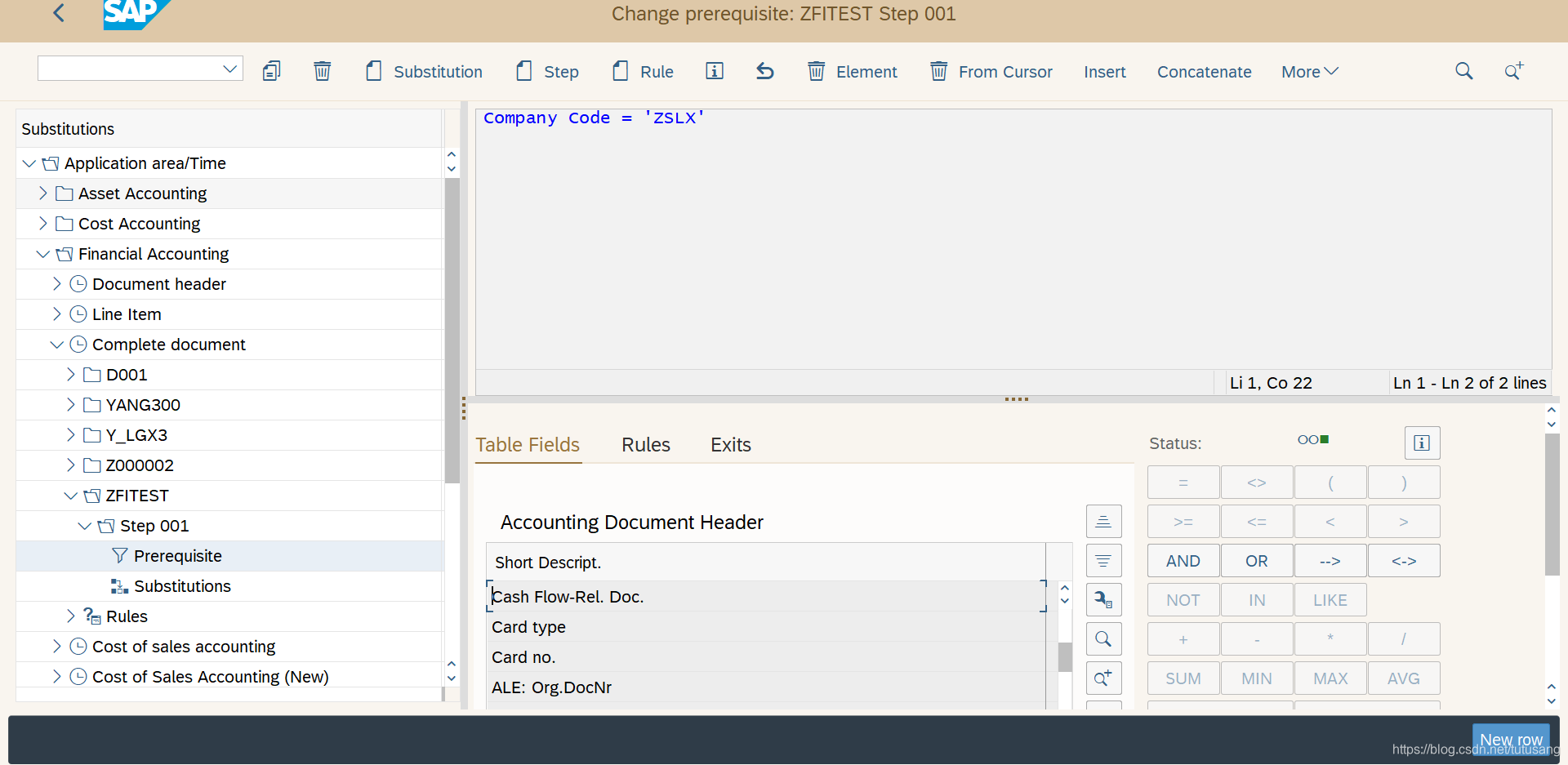Collapse Application area/Time node

point(29,163)
